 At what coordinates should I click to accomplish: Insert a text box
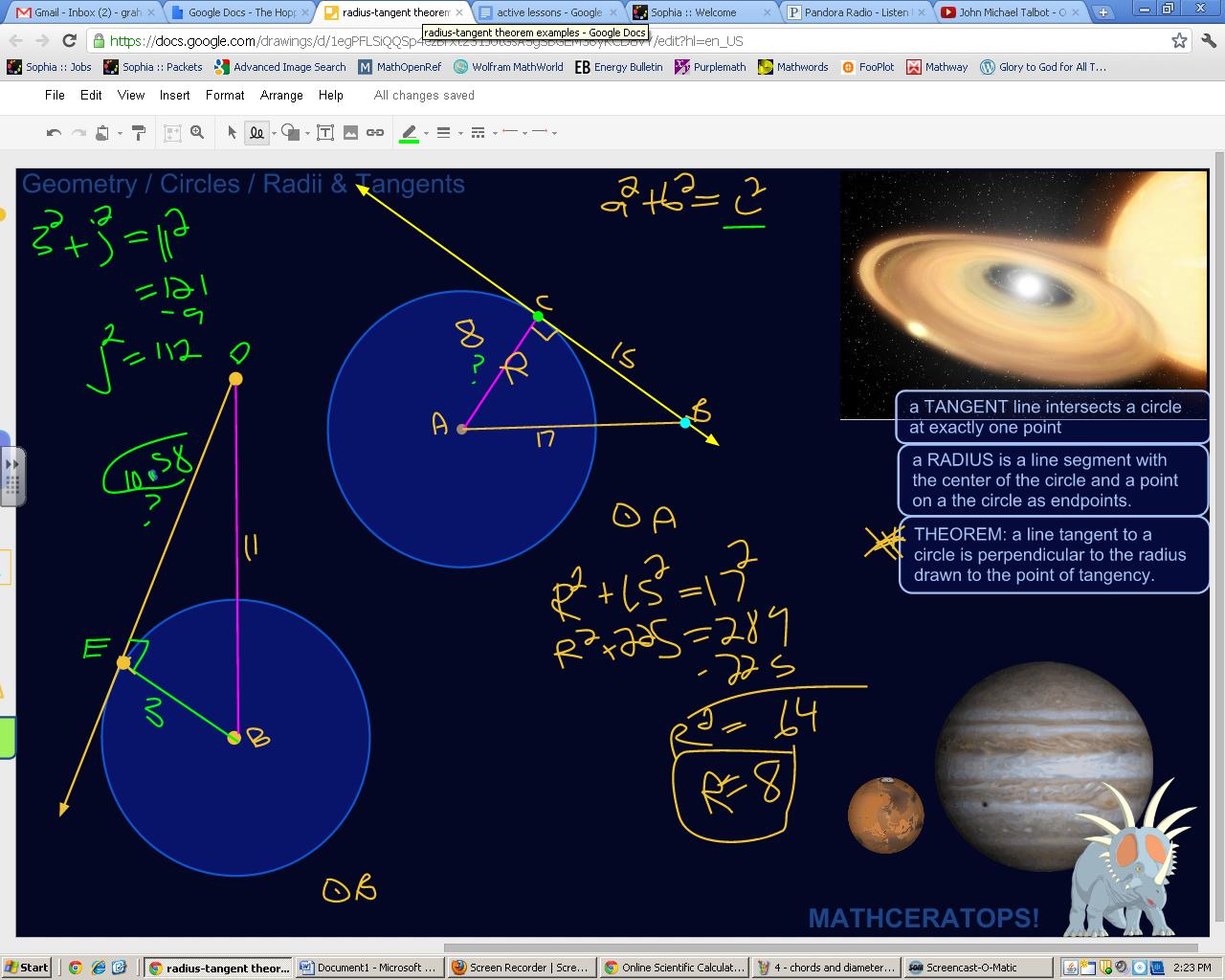coord(325,133)
